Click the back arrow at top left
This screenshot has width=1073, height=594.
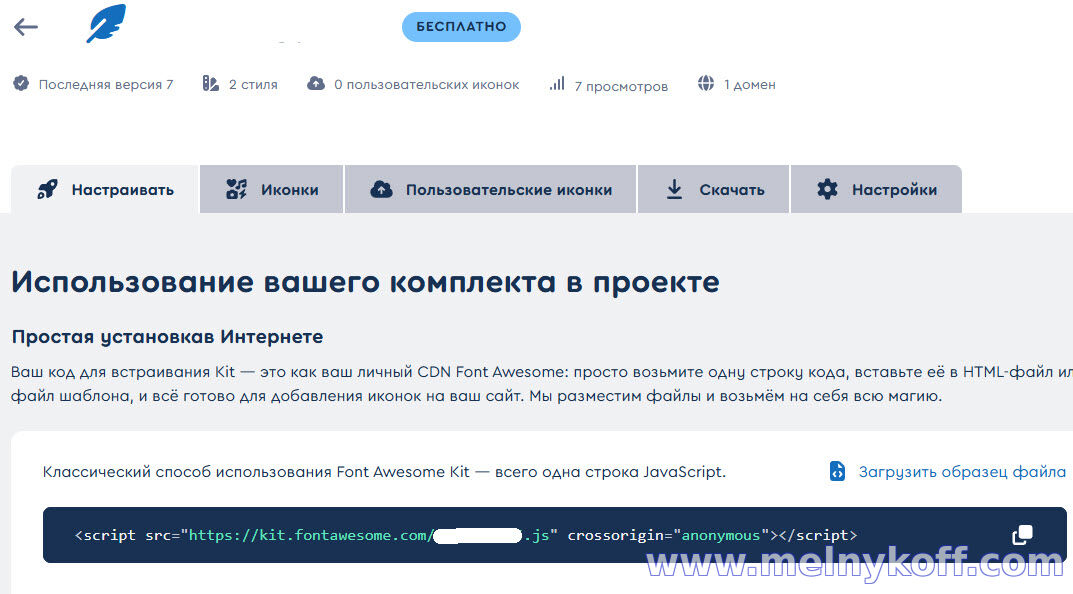point(26,27)
